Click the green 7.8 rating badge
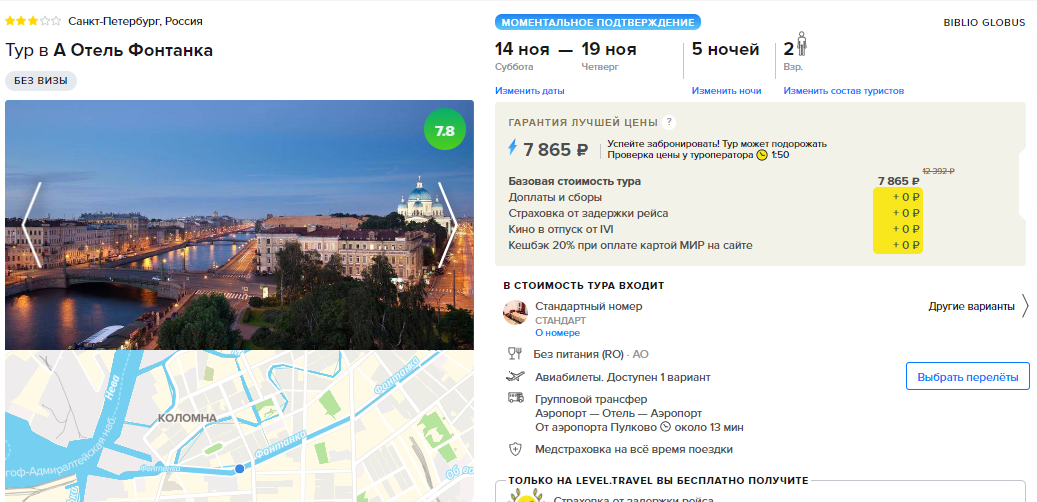Image resolution: width=1037 pixels, height=502 pixels. (x=444, y=130)
